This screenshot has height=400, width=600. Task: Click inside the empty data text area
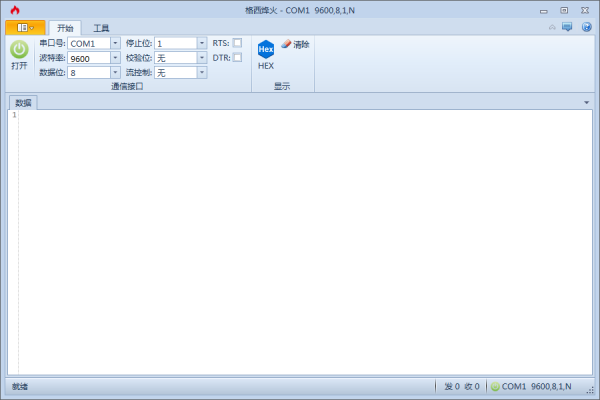[300, 240]
